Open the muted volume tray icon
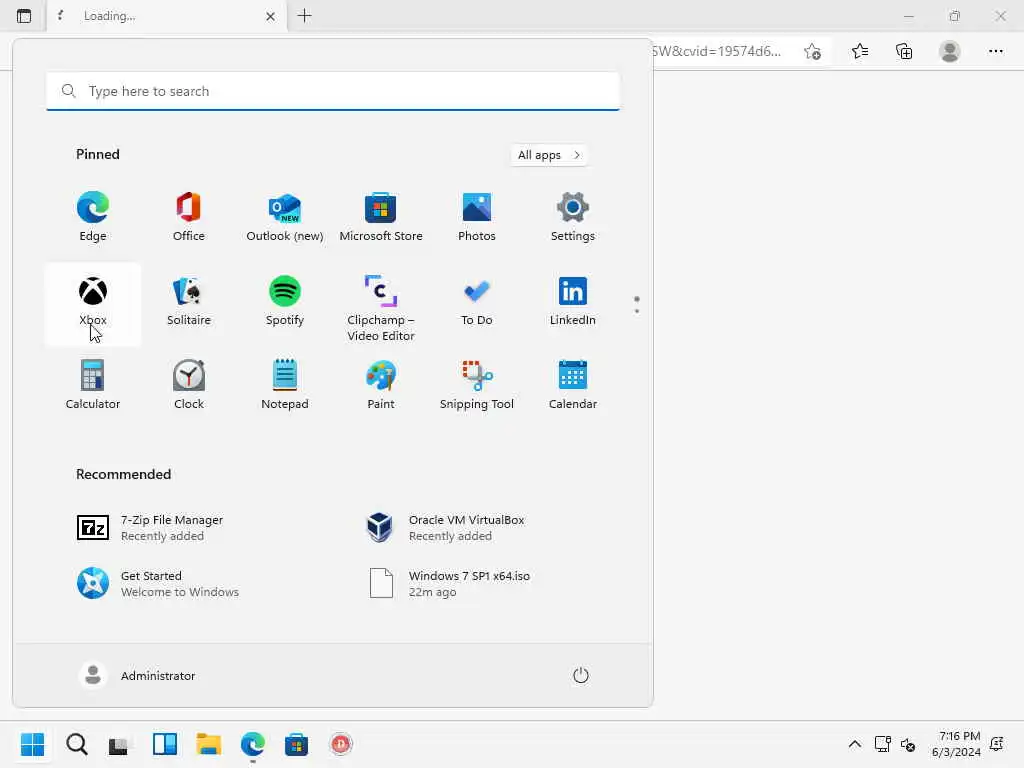 (x=908, y=744)
